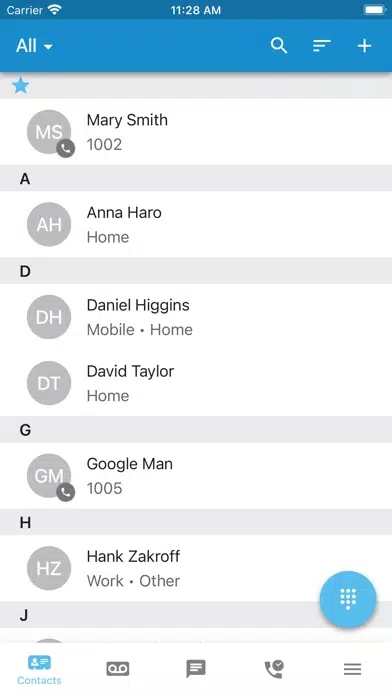Open the messages chat tab icon
Viewport: 392px width, 696px height.
196,669
